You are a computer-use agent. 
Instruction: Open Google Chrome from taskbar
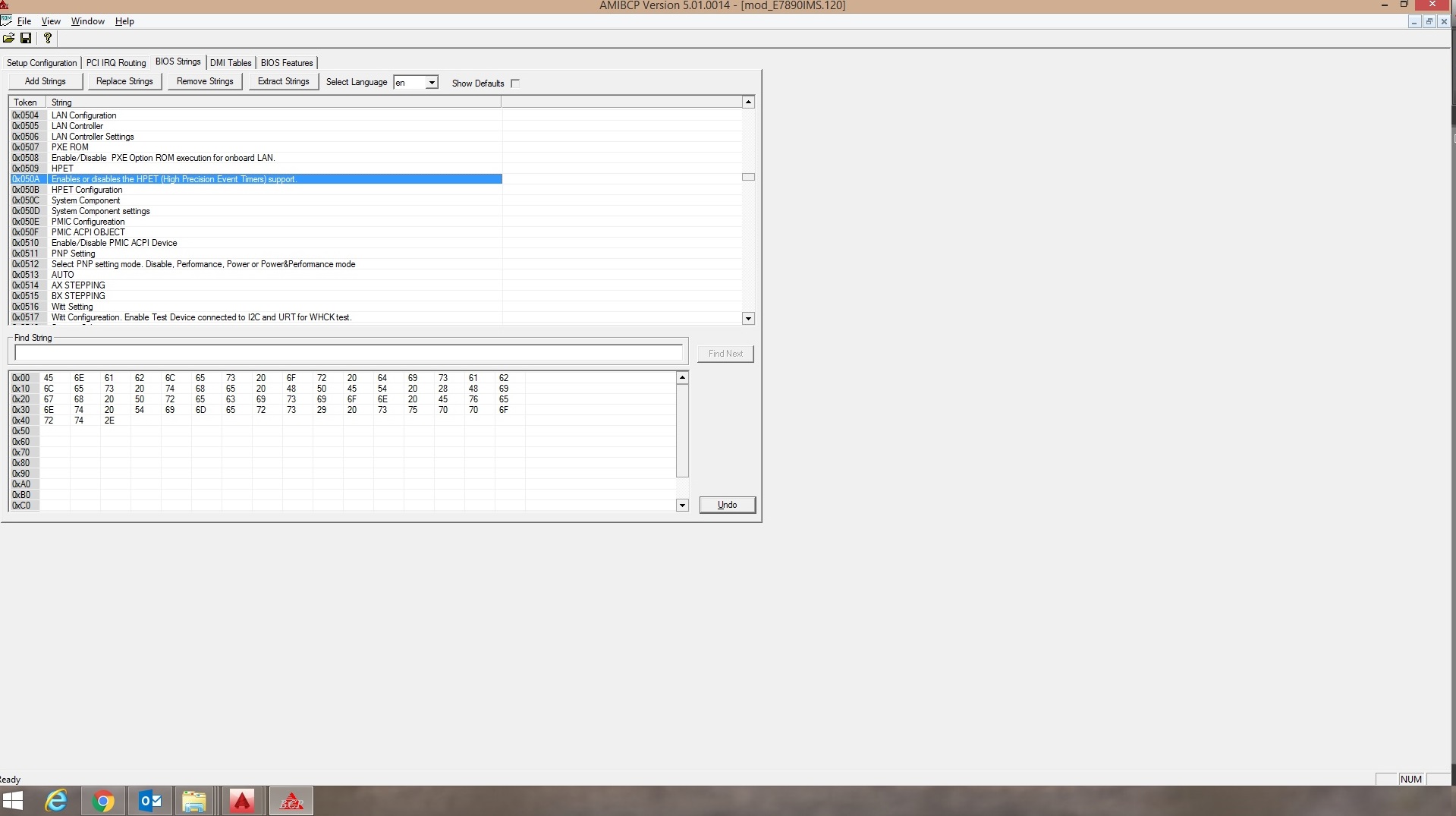(103, 801)
